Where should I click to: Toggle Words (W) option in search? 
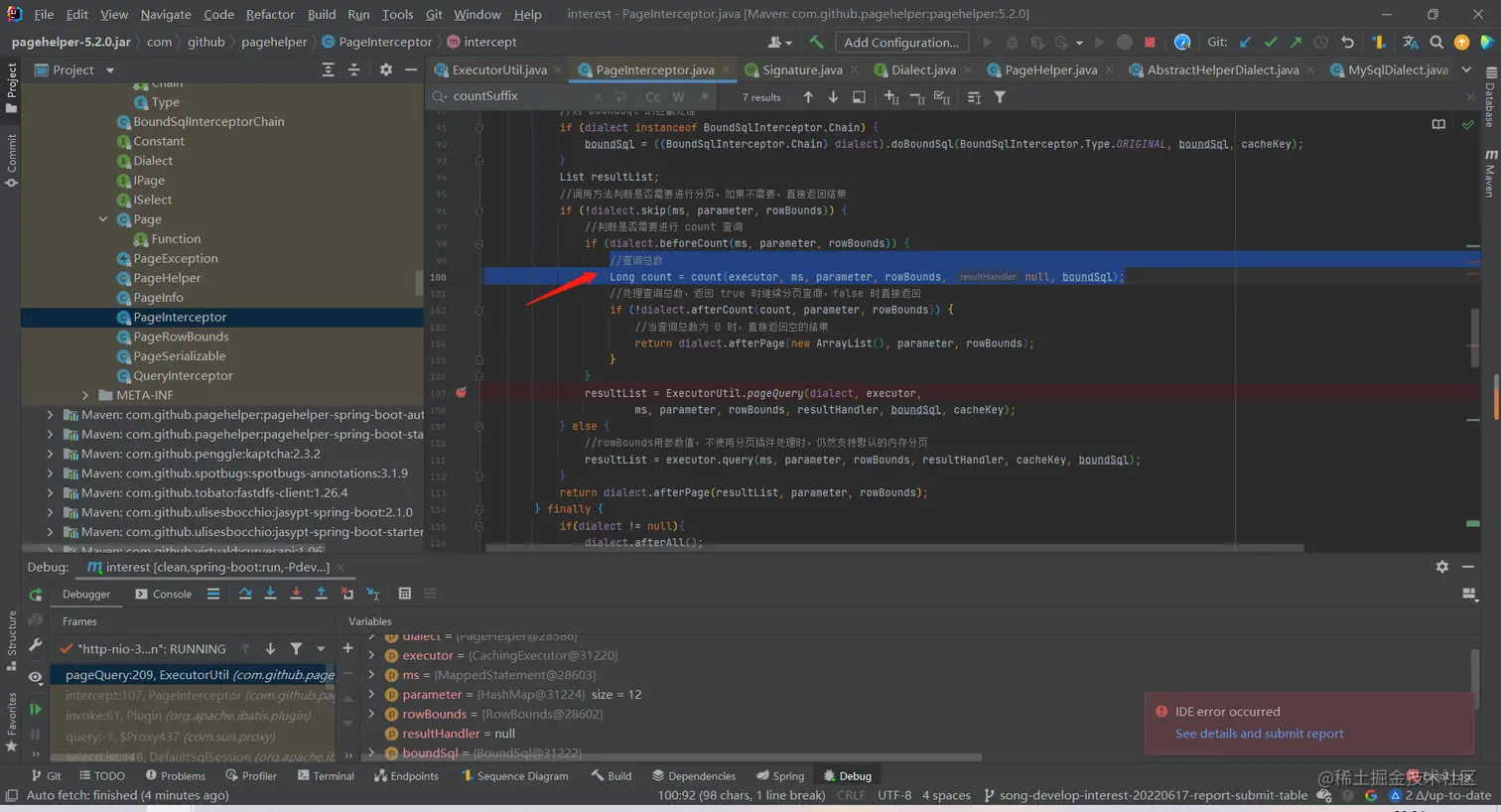click(x=678, y=97)
